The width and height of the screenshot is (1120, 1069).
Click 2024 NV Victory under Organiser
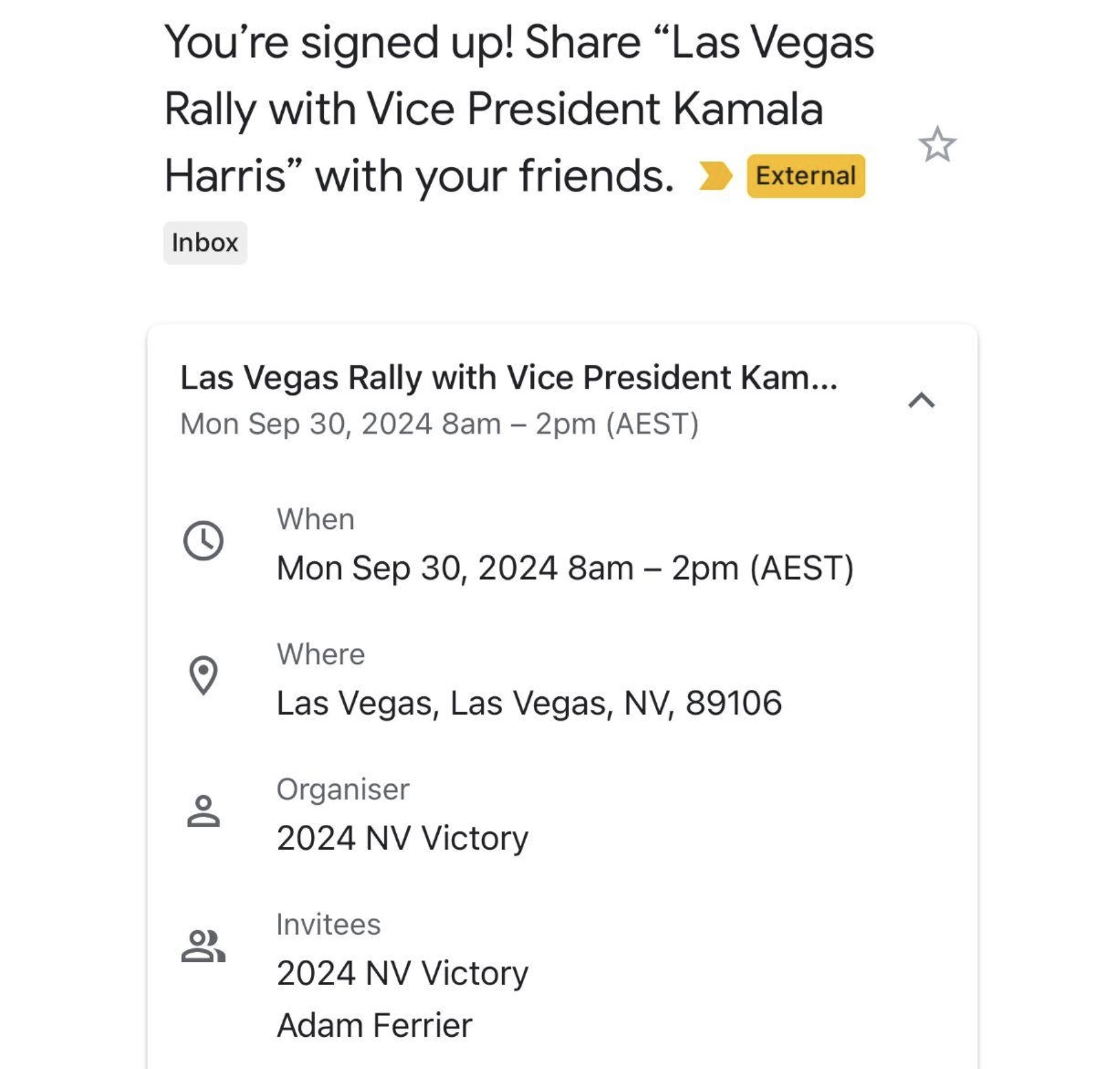click(402, 838)
